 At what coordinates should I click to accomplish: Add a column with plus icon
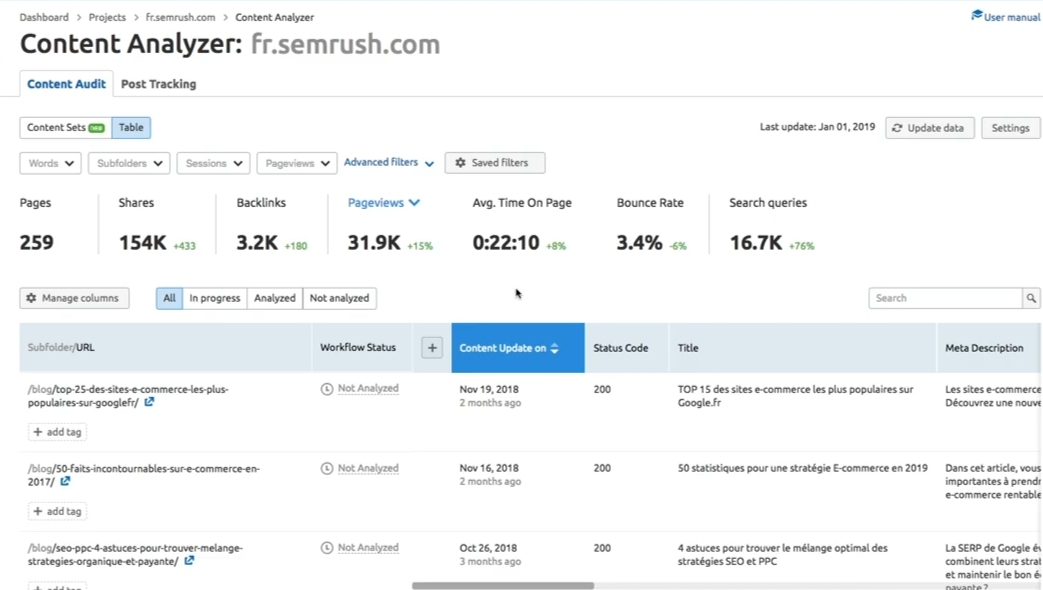click(432, 347)
